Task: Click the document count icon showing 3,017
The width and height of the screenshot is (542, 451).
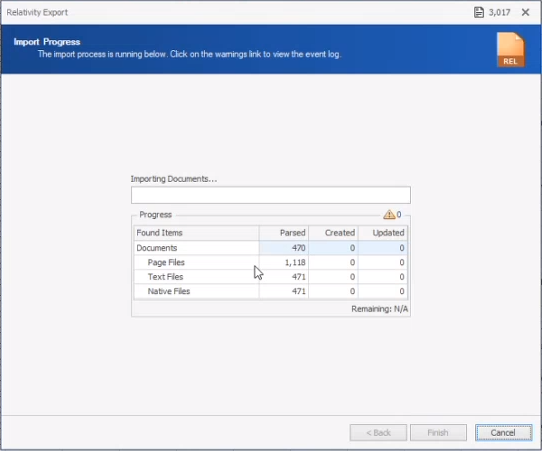Action: (x=479, y=12)
